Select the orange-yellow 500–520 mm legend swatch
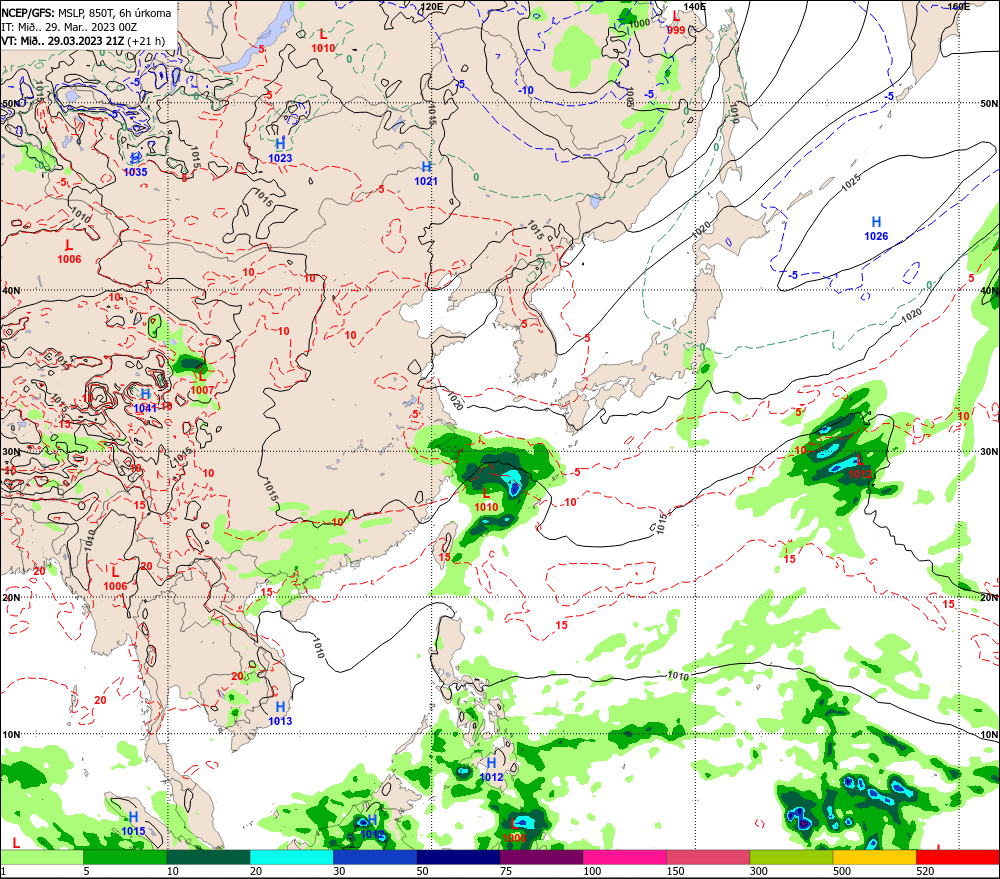Viewport: 1000px width, 879px height. (x=874, y=857)
